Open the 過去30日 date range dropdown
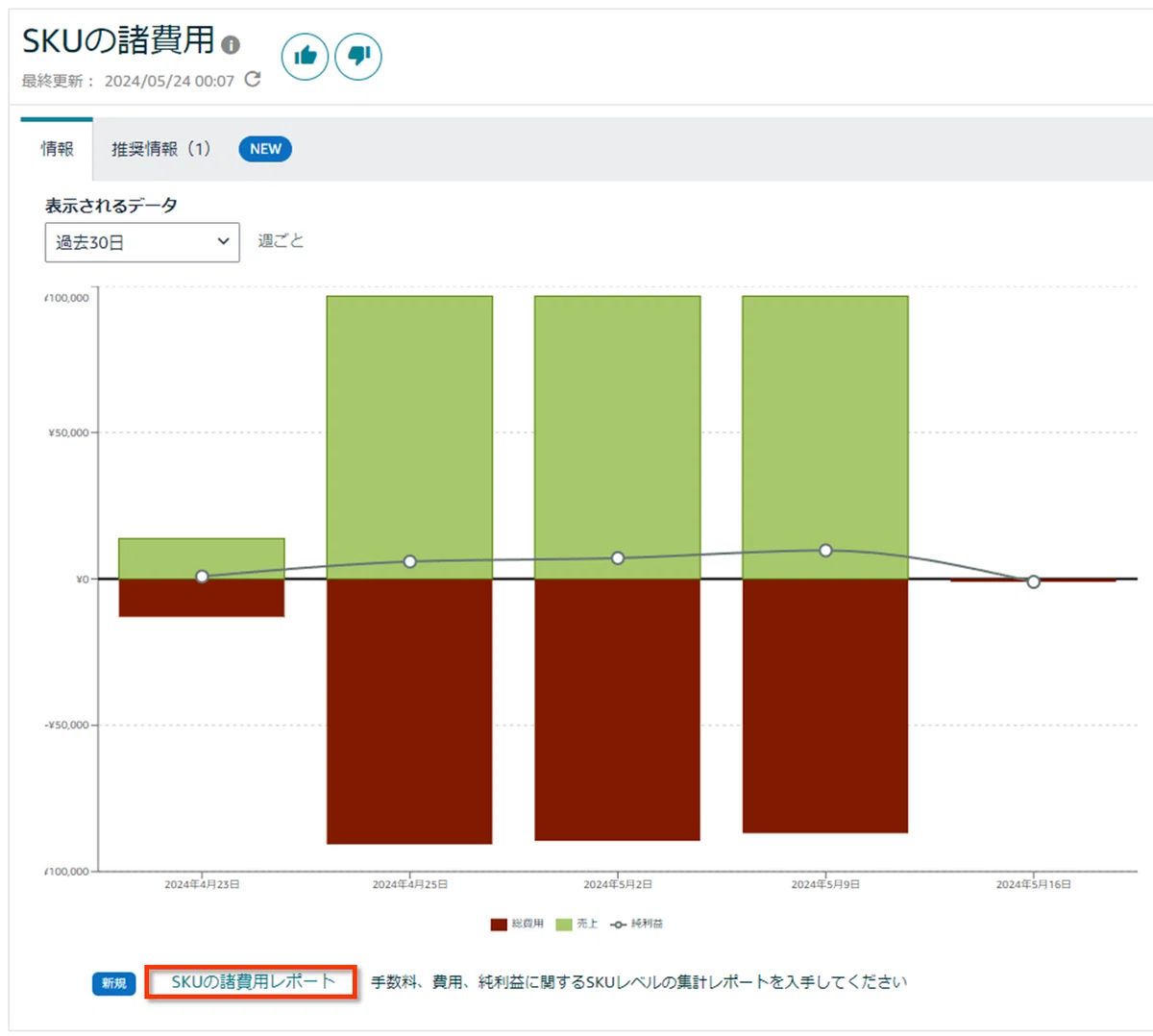1153x1036 pixels. click(142, 242)
